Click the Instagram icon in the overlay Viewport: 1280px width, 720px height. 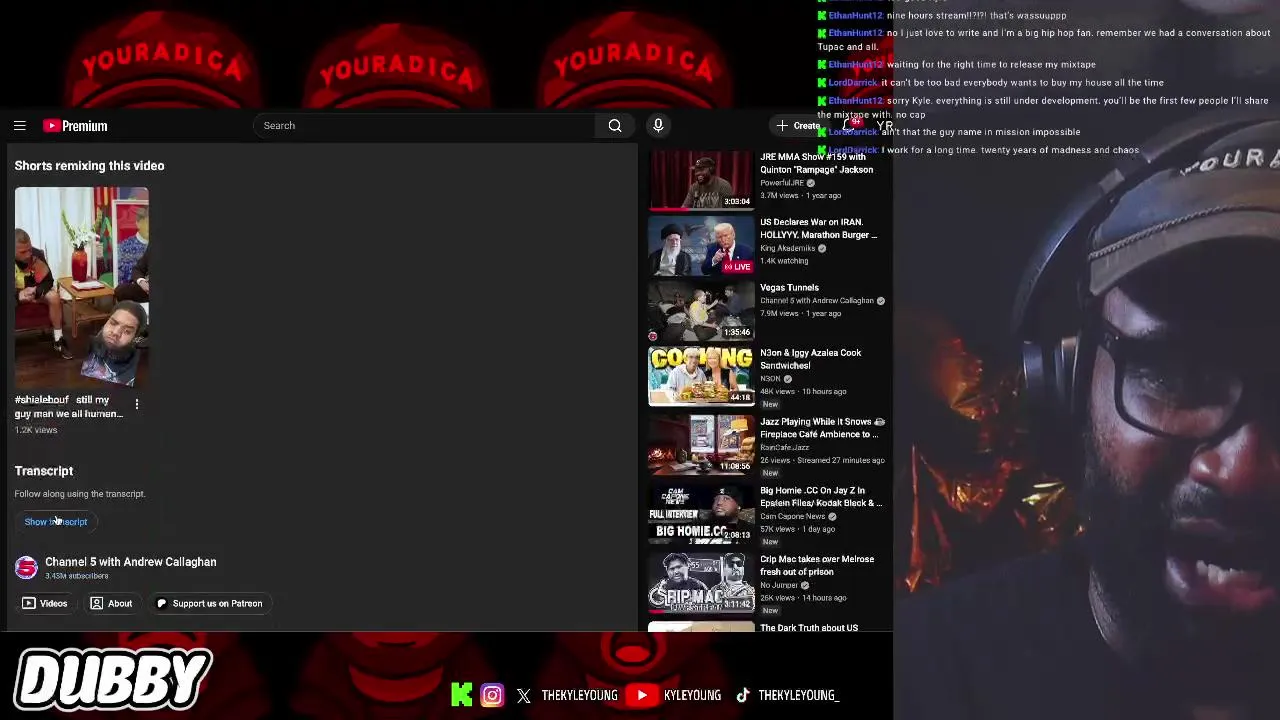(492, 694)
